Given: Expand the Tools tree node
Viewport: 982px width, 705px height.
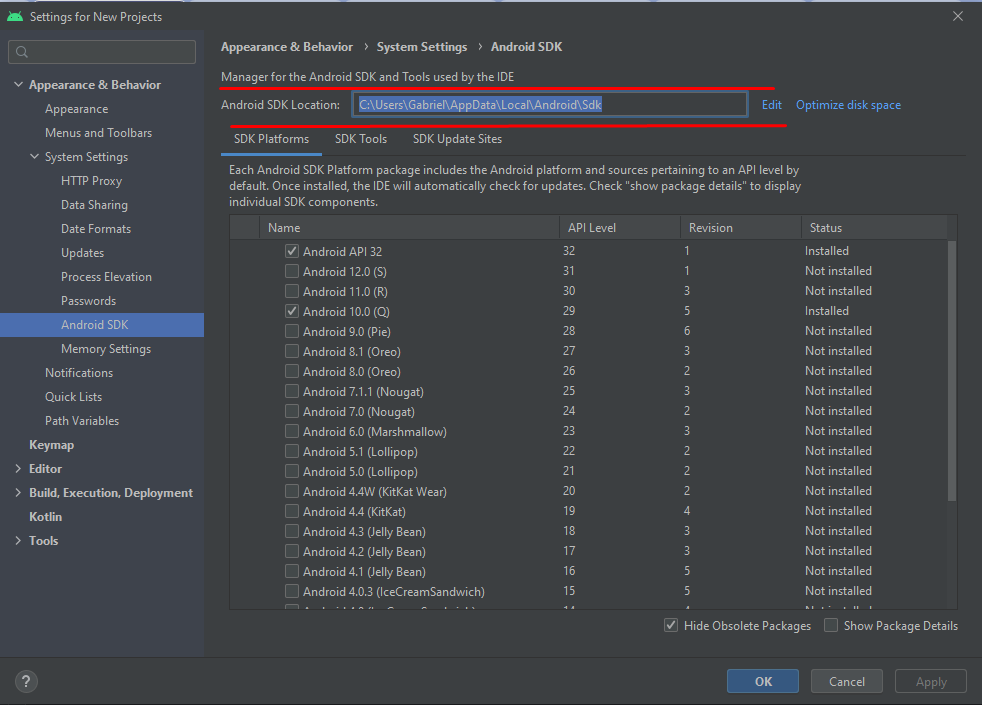Looking at the screenshot, I should pyautogui.click(x=18, y=540).
